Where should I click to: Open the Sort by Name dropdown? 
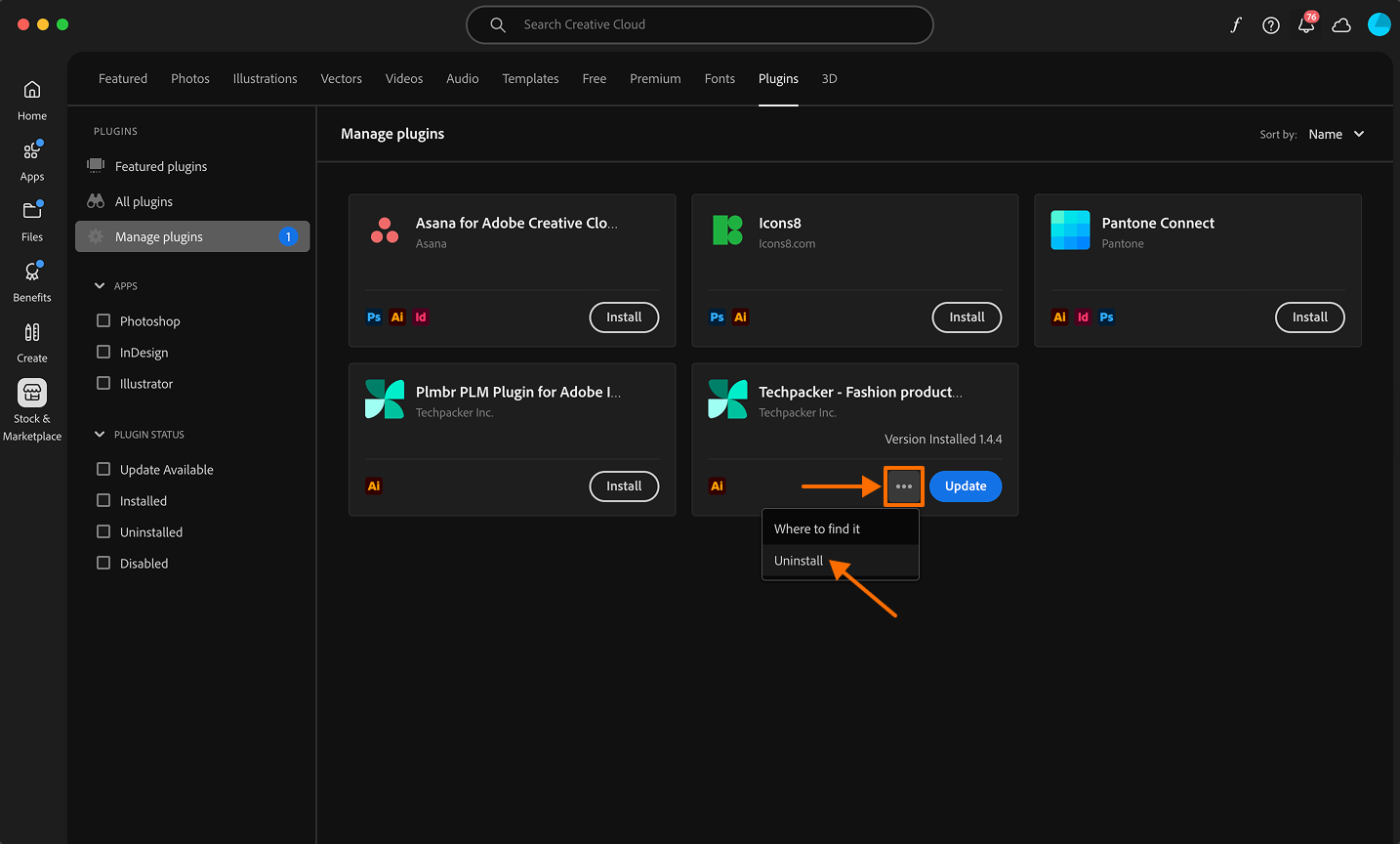click(1336, 135)
